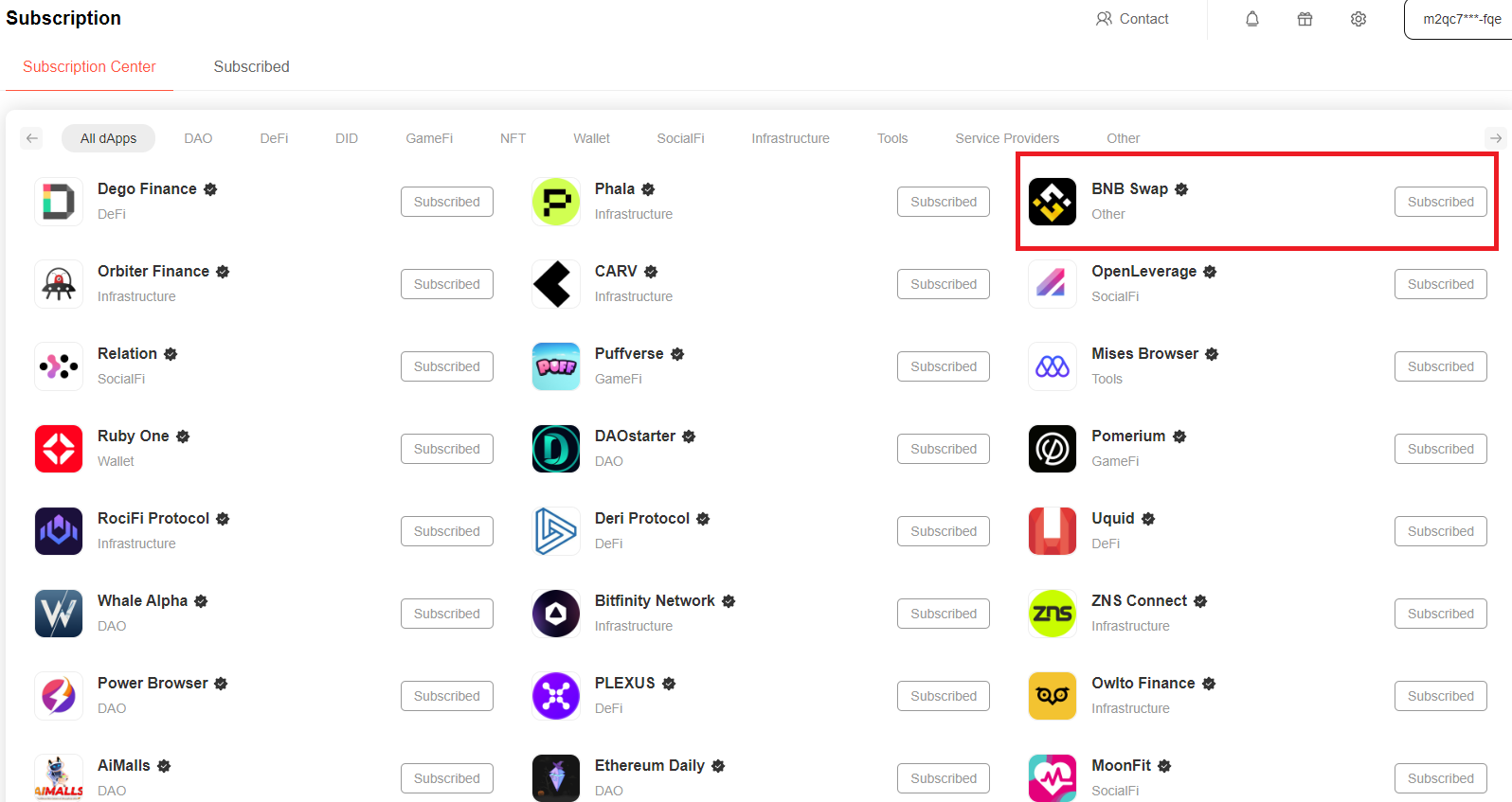
Task: Click the PLEXUS logo icon
Action: coord(556,696)
